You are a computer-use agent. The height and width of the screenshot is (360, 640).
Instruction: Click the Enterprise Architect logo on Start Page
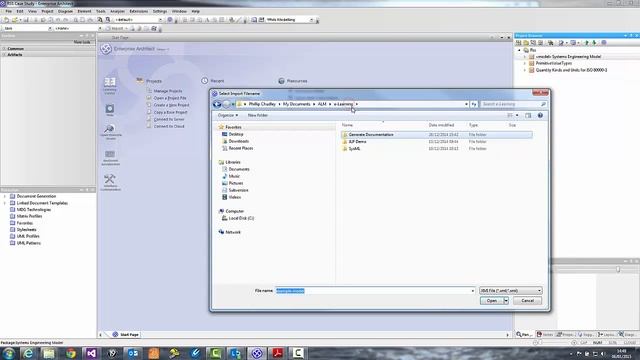click(x=106, y=49)
